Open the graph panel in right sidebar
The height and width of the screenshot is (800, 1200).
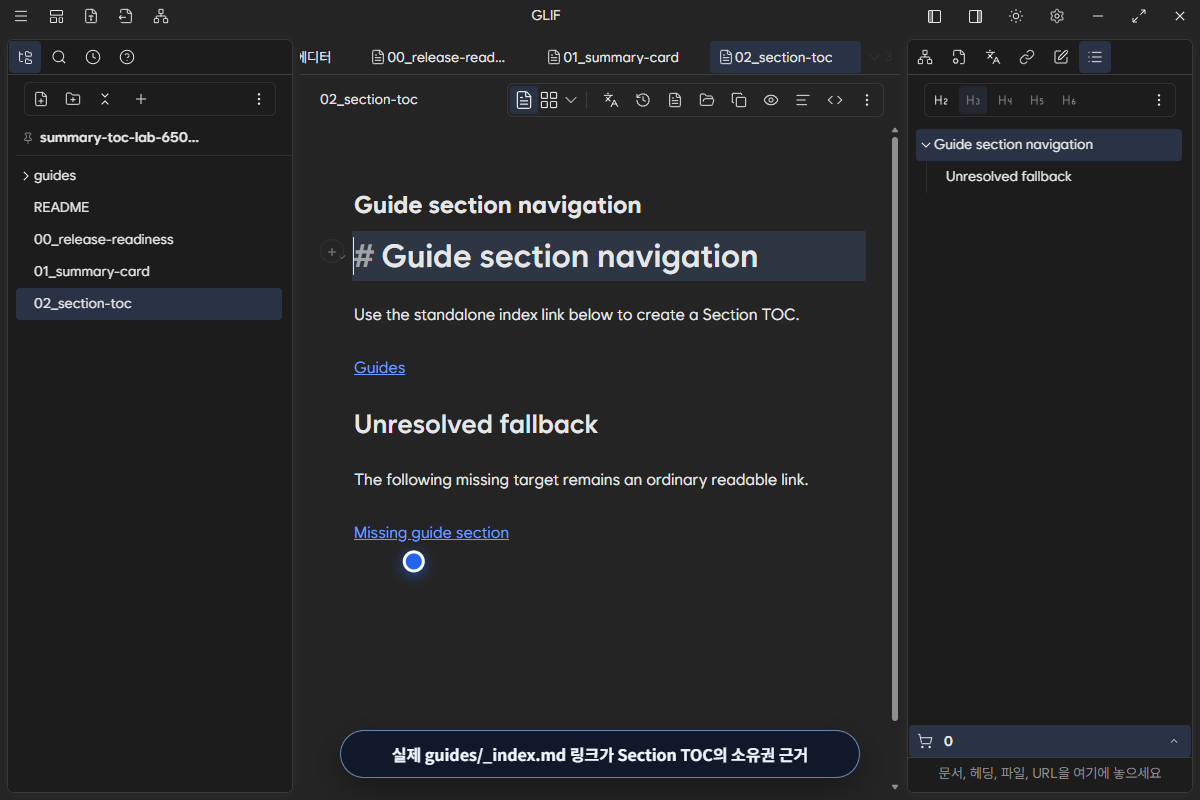(925, 57)
